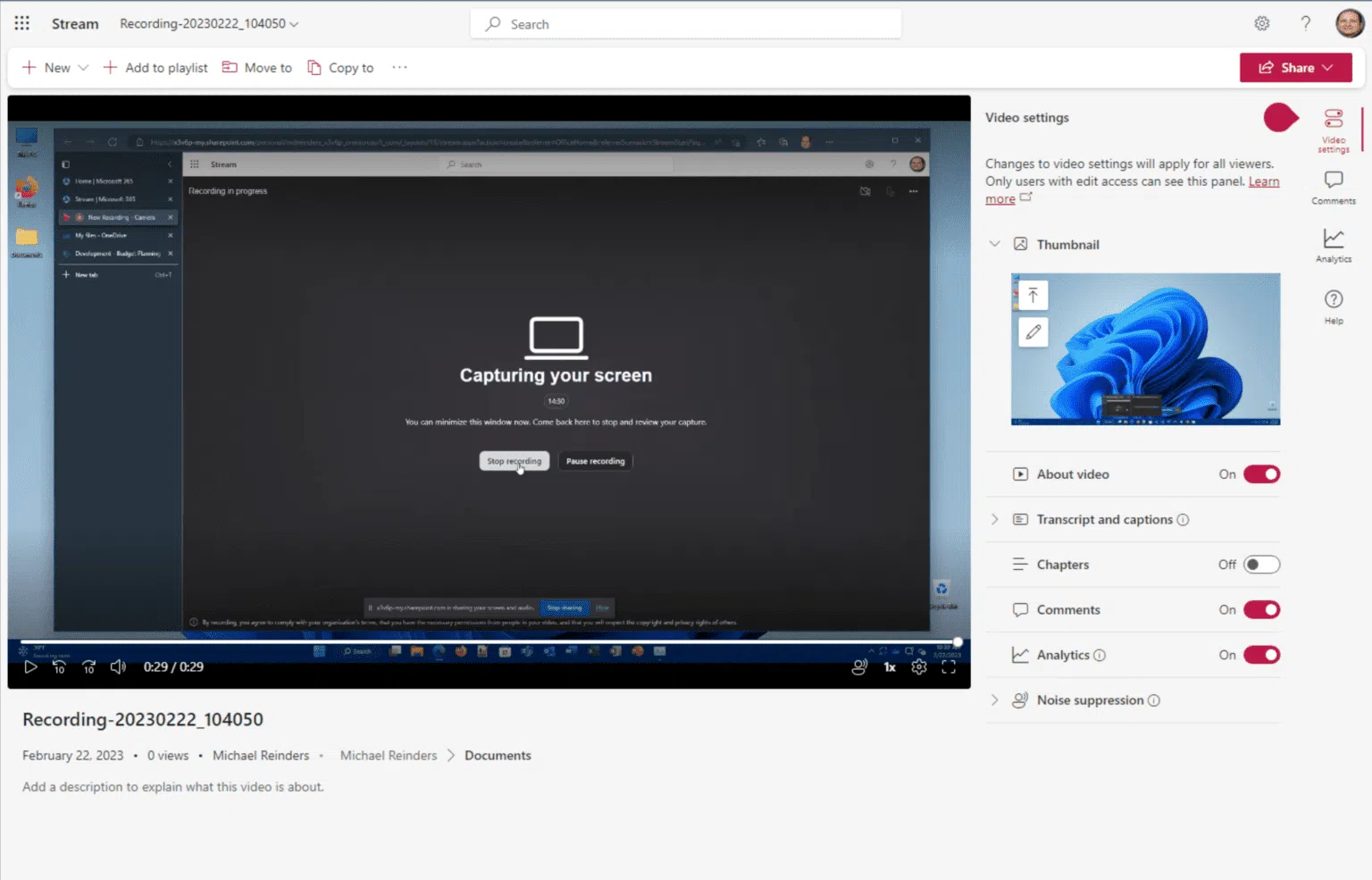The width and height of the screenshot is (1372, 880).
Task: Click the Share button
Action: click(x=1295, y=67)
